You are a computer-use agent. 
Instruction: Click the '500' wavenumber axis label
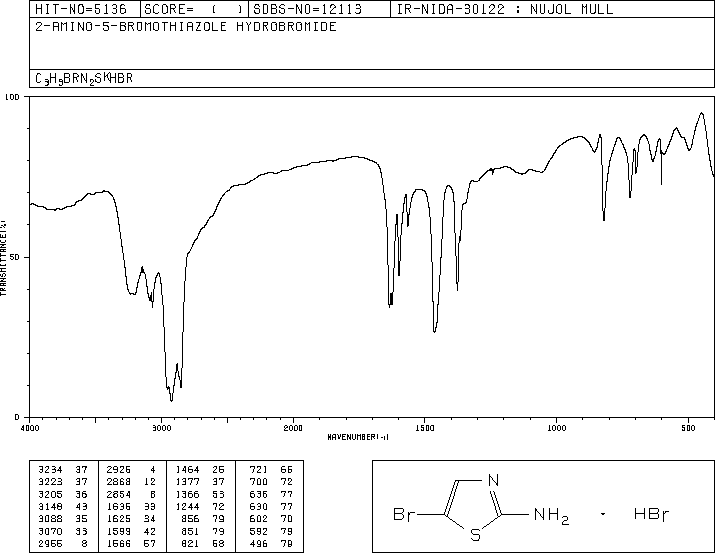pyautogui.click(x=689, y=428)
